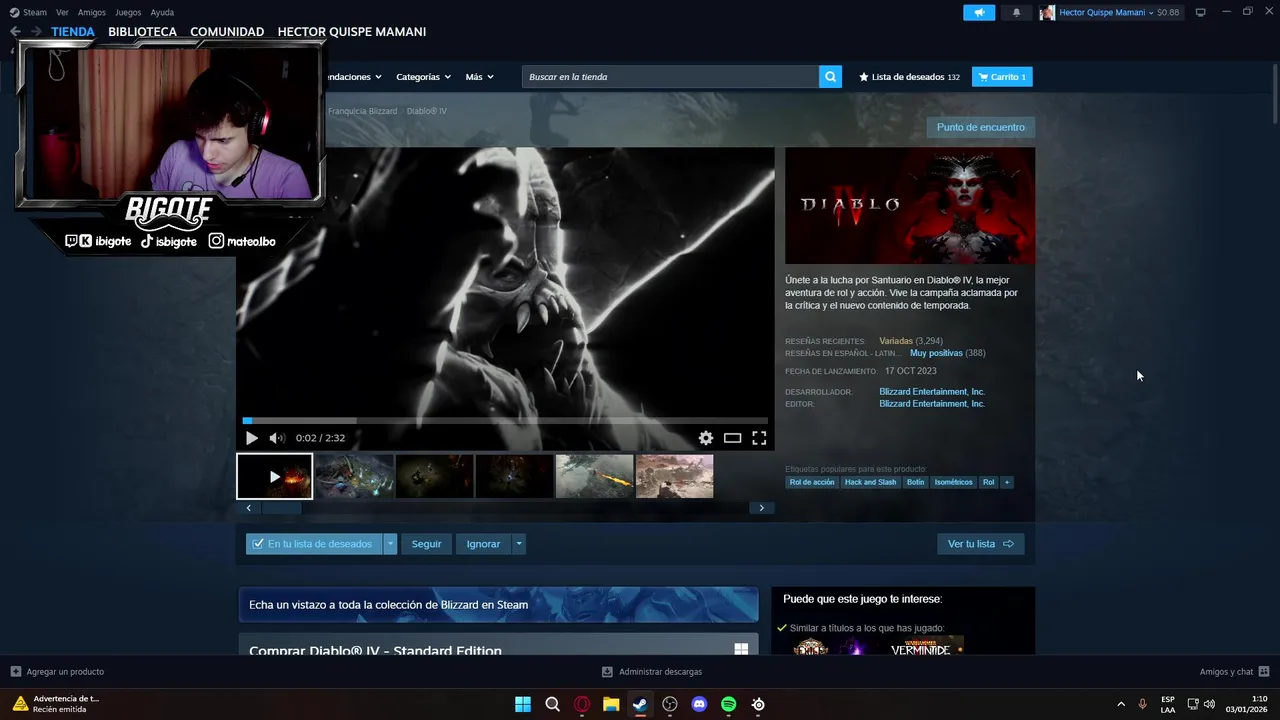Image resolution: width=1280 pixels, height=720 pixels.
Task: Open File Explorer from taskbar
Action: pos(611,704)
